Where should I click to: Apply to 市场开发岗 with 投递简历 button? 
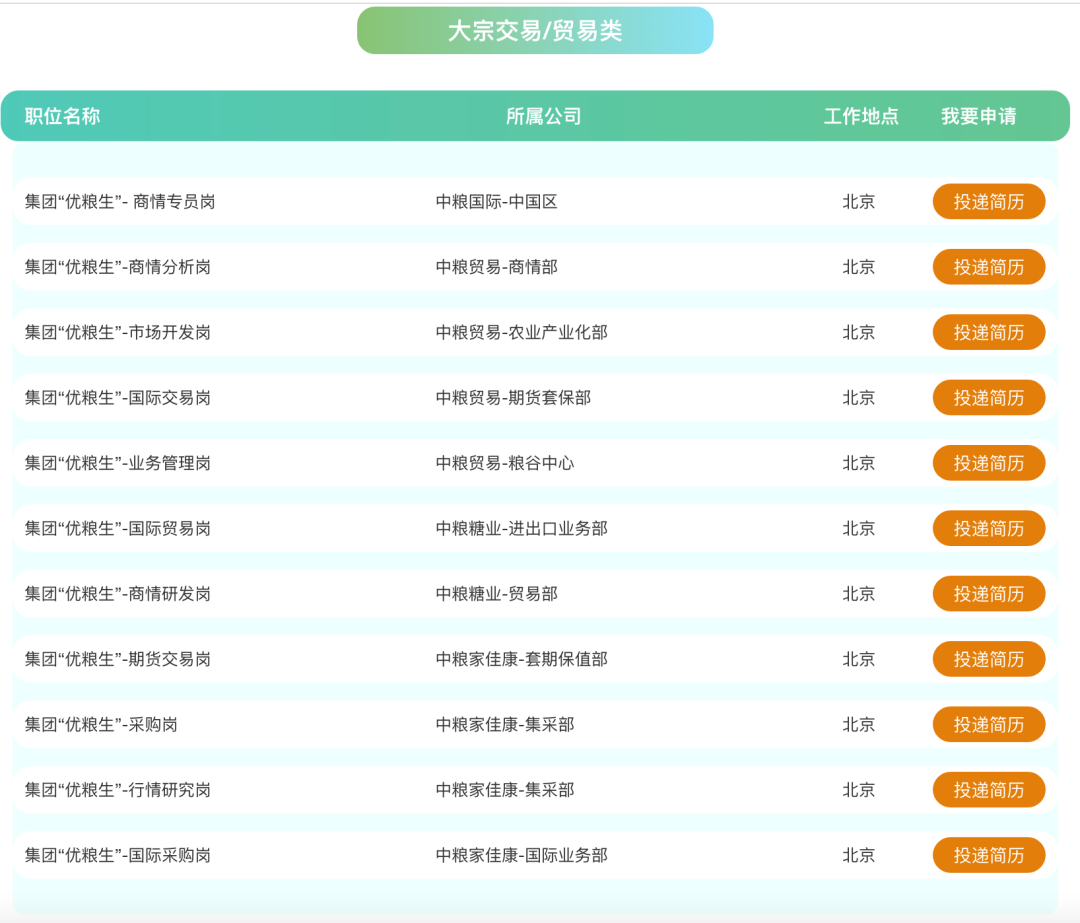988,333
